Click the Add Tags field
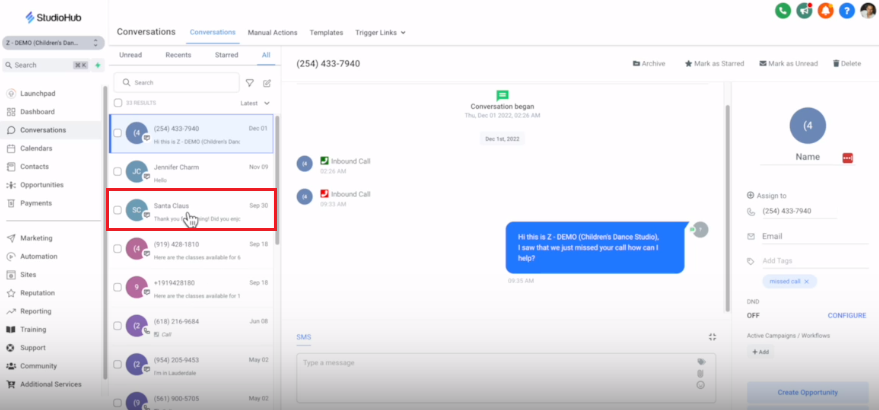The width and height of the screenshot is (879, 410). [815, 261]
